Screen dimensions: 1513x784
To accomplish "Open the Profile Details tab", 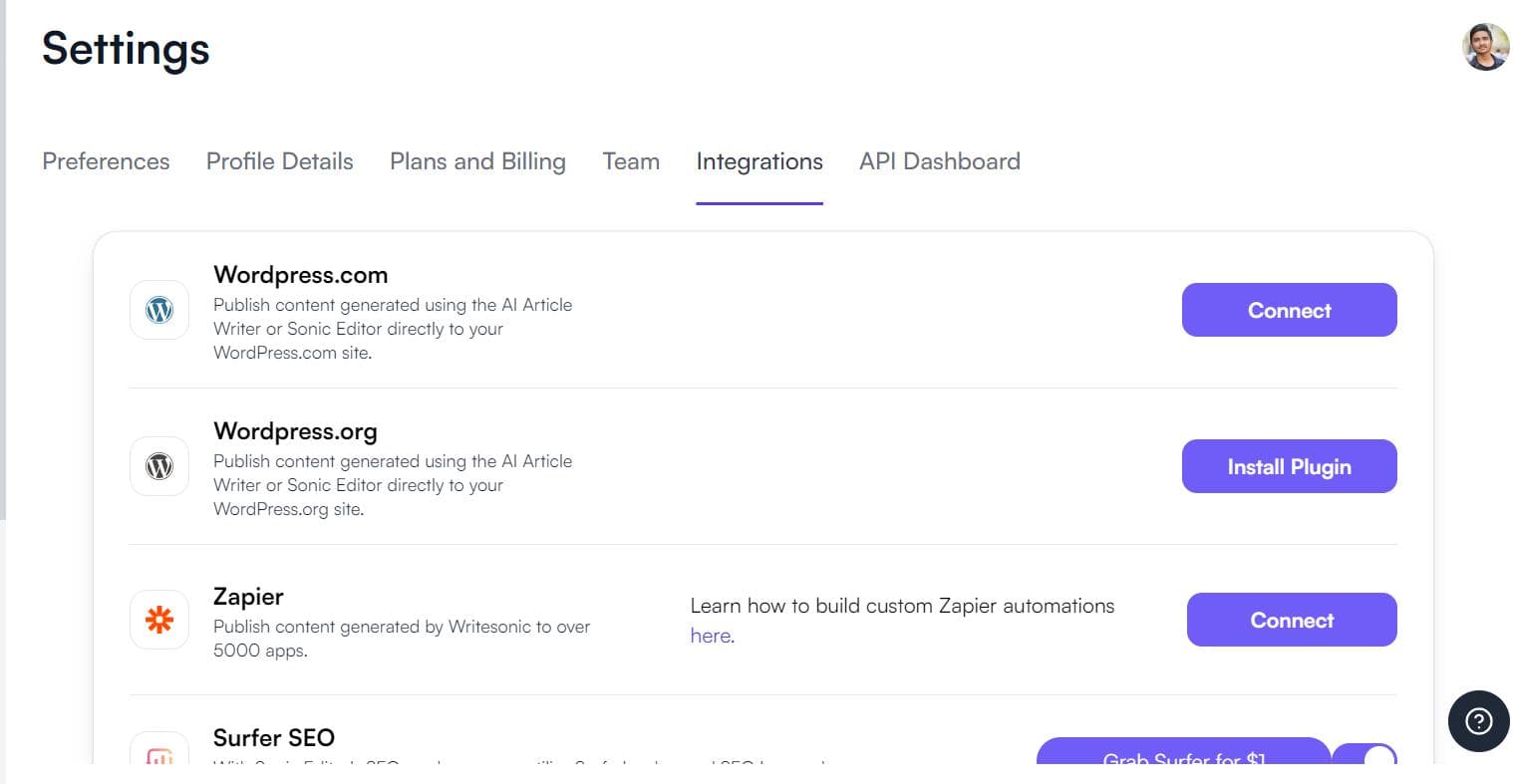I will tap(280, 161).
